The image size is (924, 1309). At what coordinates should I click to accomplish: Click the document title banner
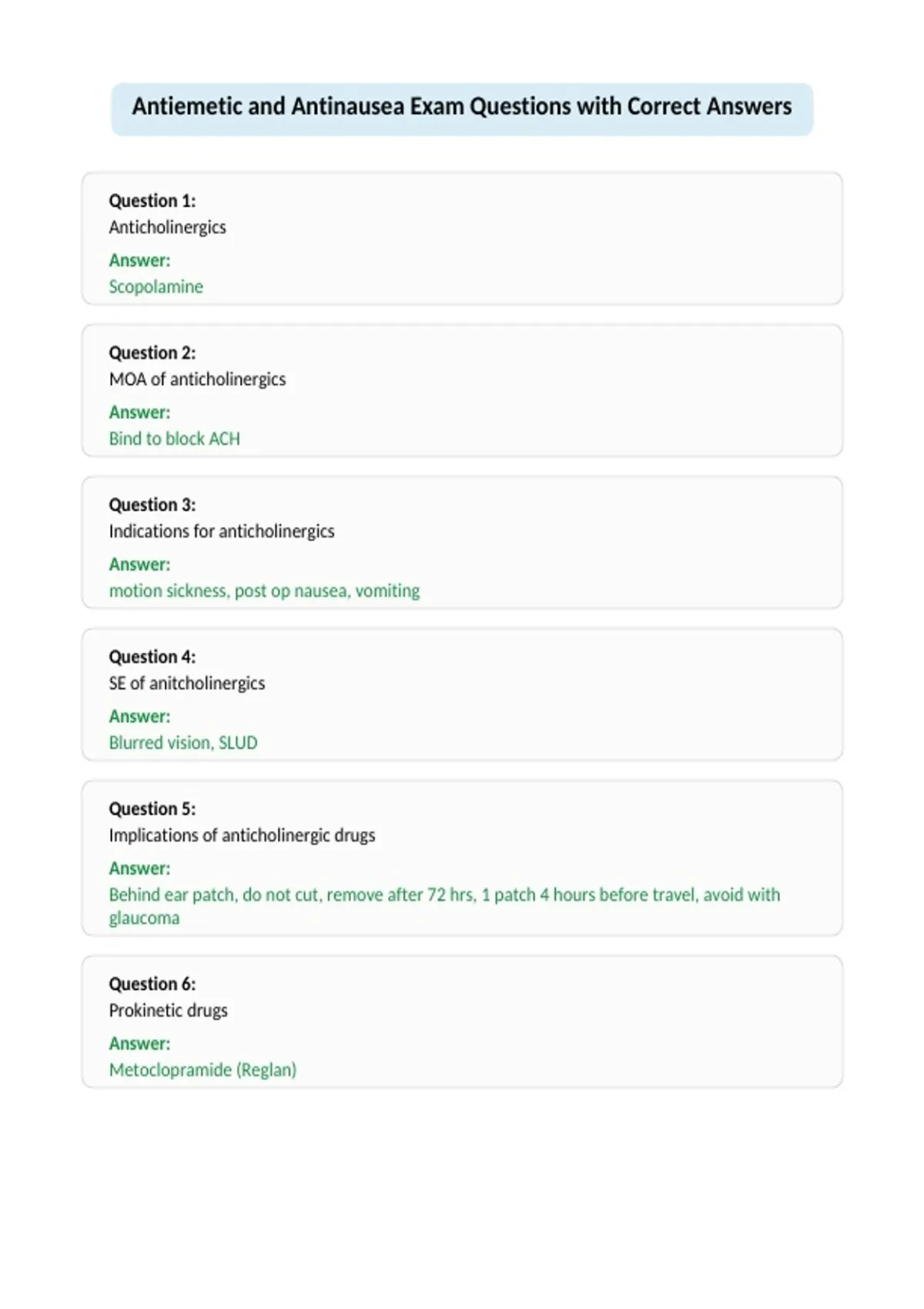point(462,109)
